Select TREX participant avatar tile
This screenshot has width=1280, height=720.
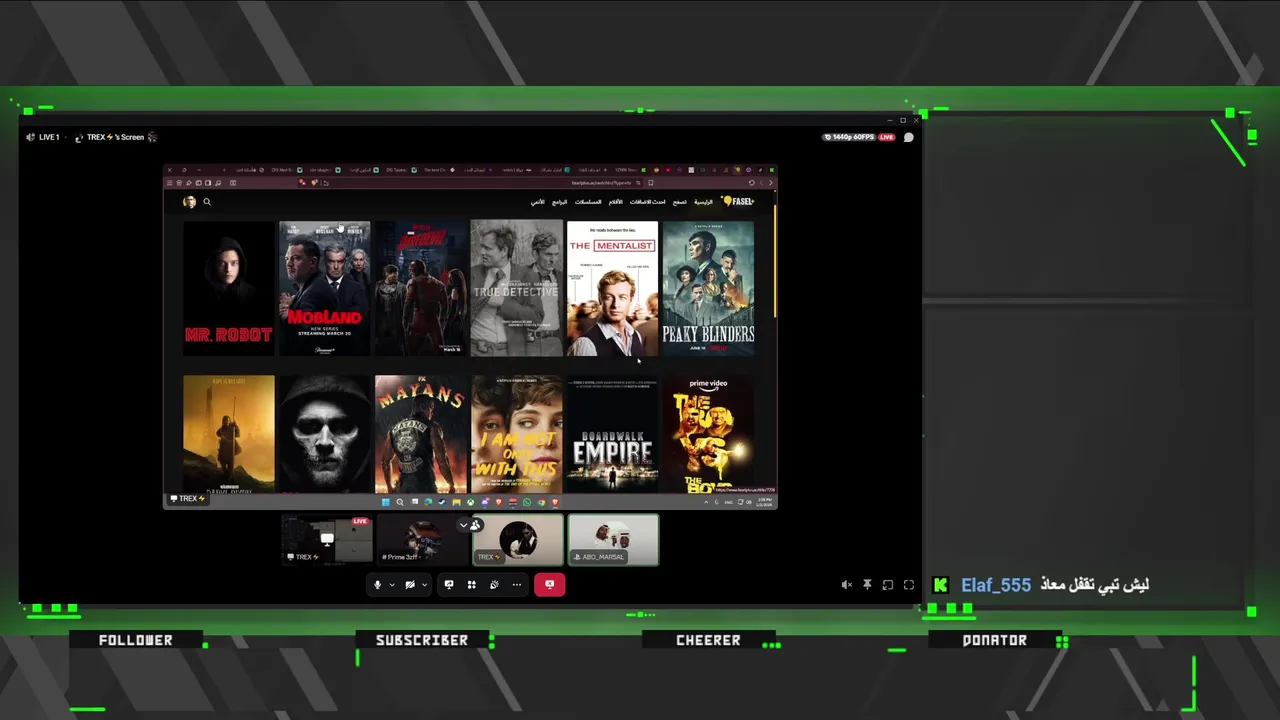(517, 540)
